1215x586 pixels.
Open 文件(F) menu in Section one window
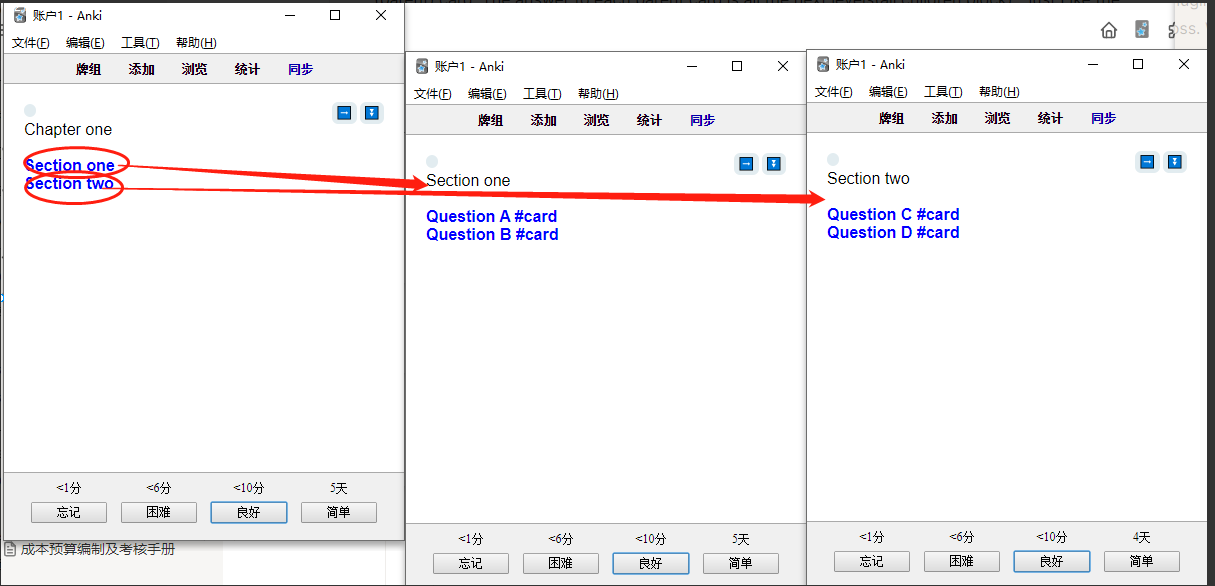(x=433, y=94)
